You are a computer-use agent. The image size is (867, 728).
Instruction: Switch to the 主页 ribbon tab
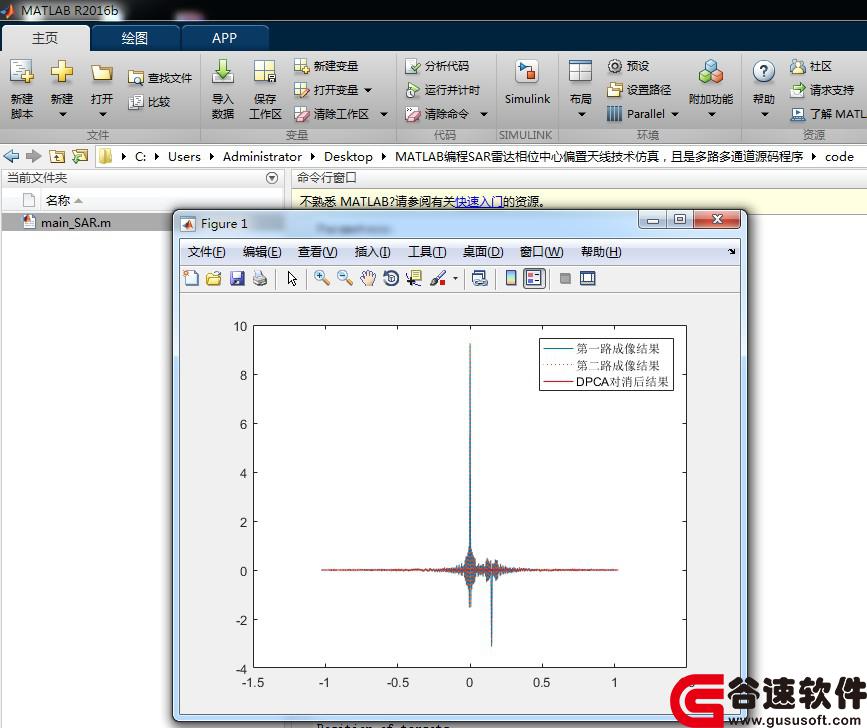[x=45, y=38]
